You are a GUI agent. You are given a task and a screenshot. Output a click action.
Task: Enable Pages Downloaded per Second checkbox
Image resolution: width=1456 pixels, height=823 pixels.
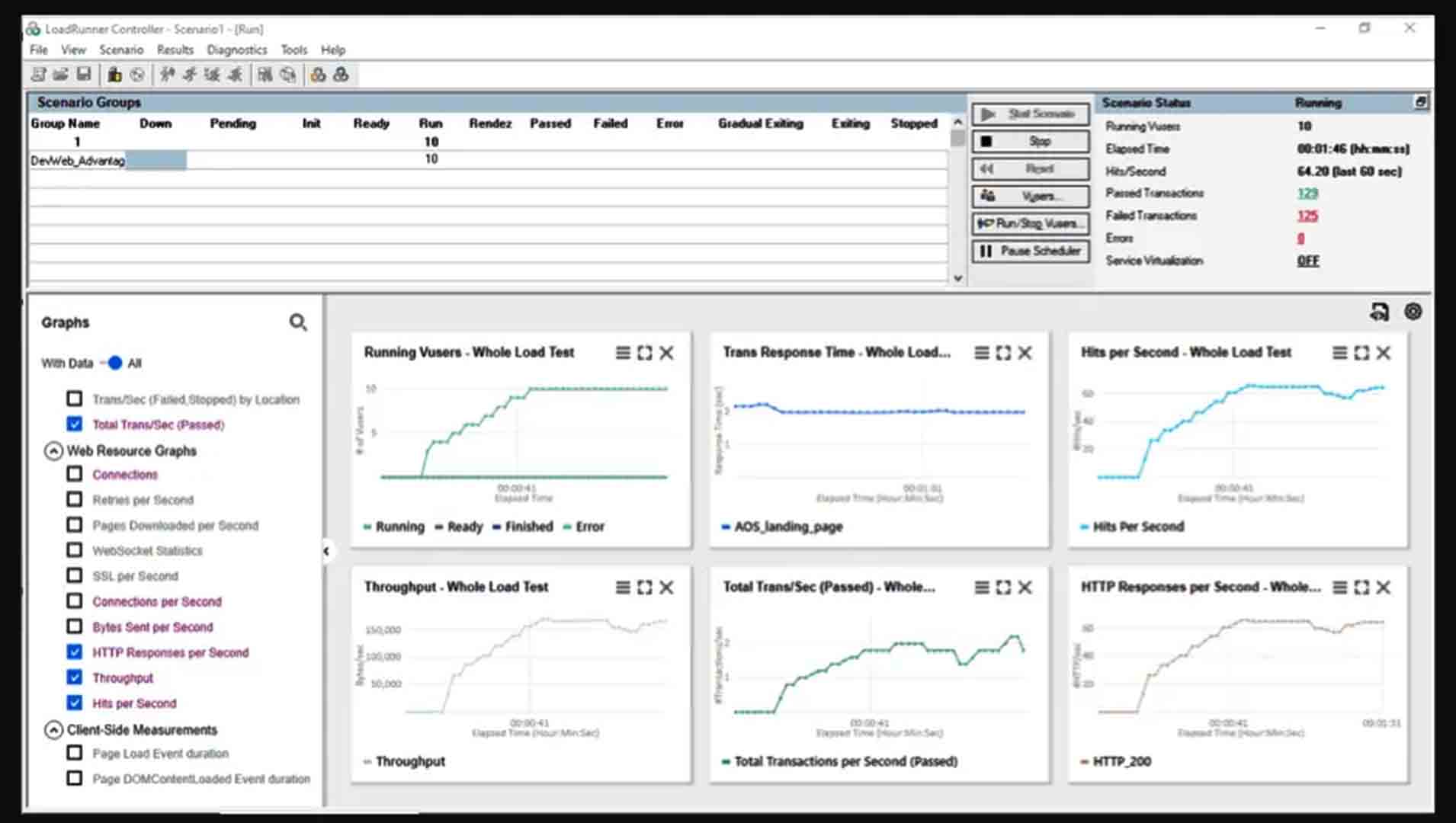click(75, 525)
